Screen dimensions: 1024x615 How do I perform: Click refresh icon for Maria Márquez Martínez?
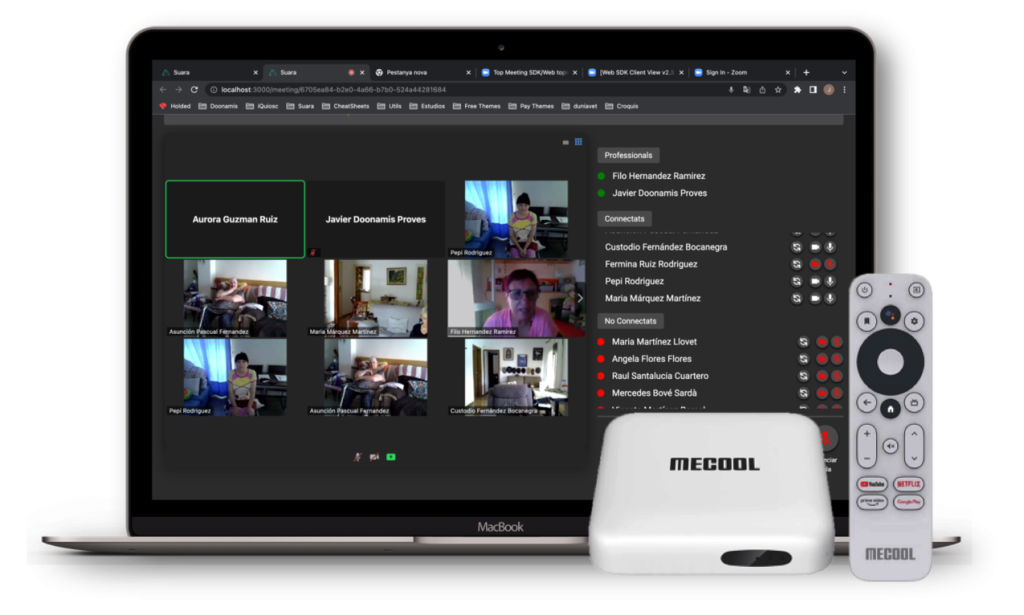pyautogui.click(x=797, y=298)
